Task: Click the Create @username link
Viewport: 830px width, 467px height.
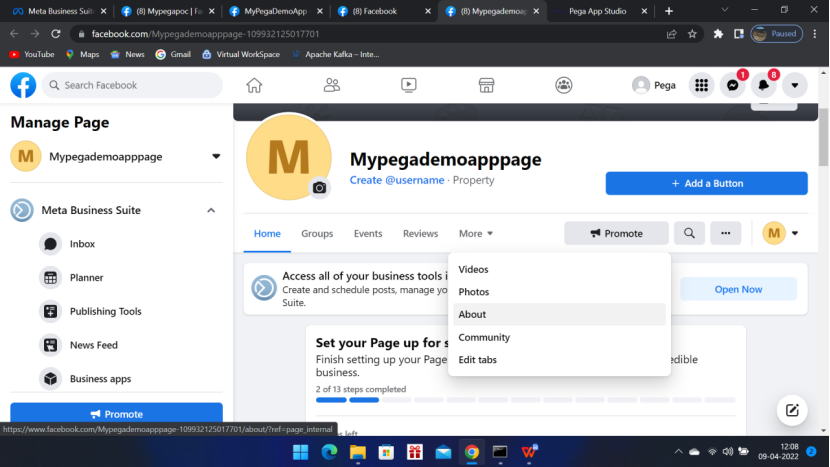Action: click(397, 180)
